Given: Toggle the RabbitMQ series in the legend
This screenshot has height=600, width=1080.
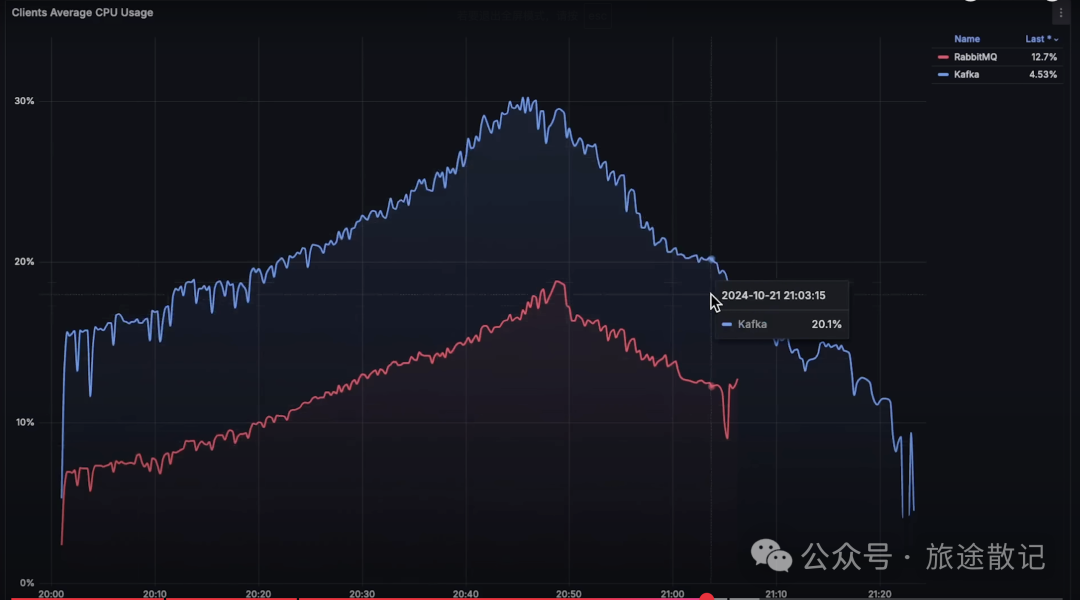Looking at the screenshot, I should pyautogui.click(x=975, y=57).
